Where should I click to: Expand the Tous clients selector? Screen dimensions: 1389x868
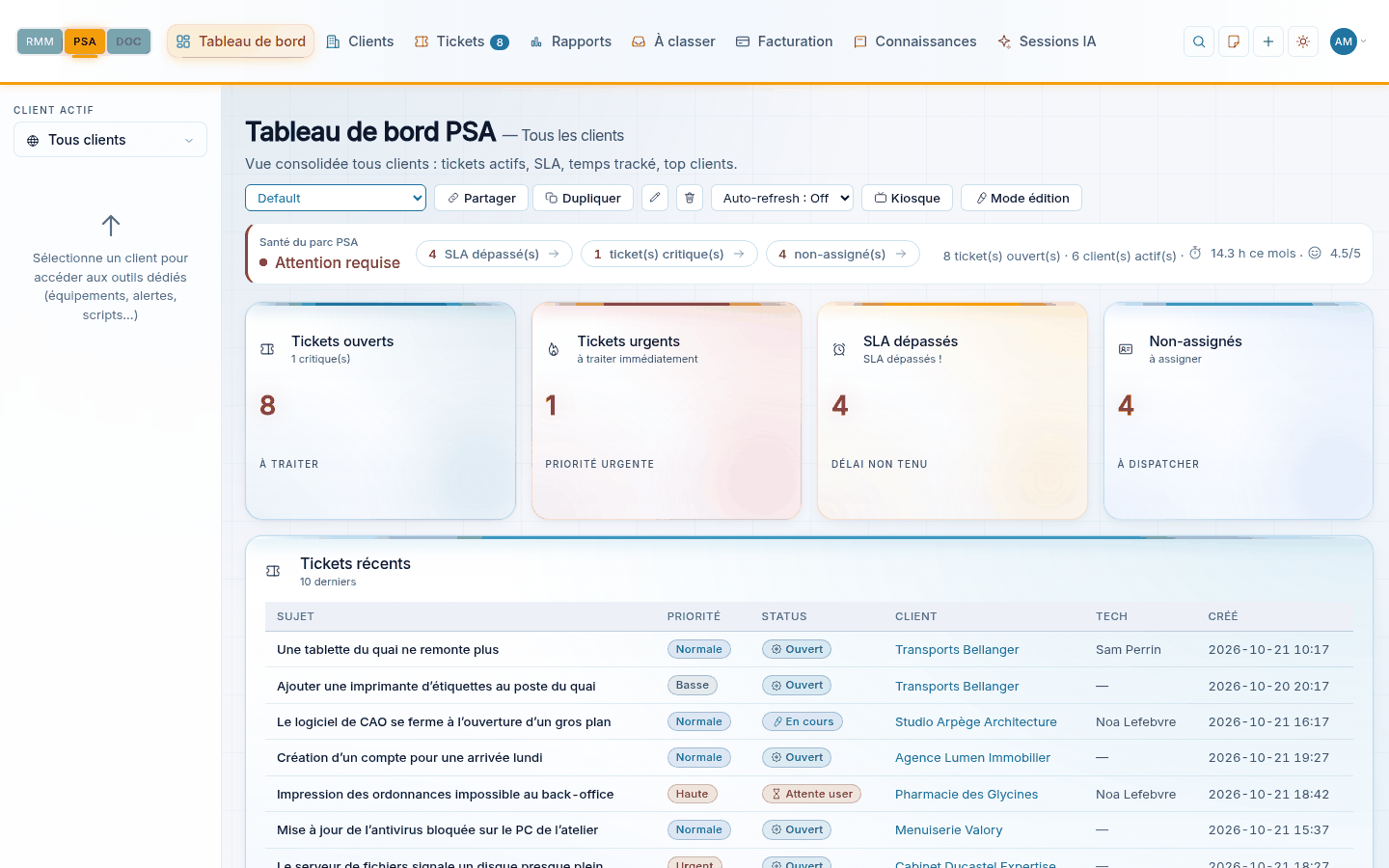click(x=110, y=140)
